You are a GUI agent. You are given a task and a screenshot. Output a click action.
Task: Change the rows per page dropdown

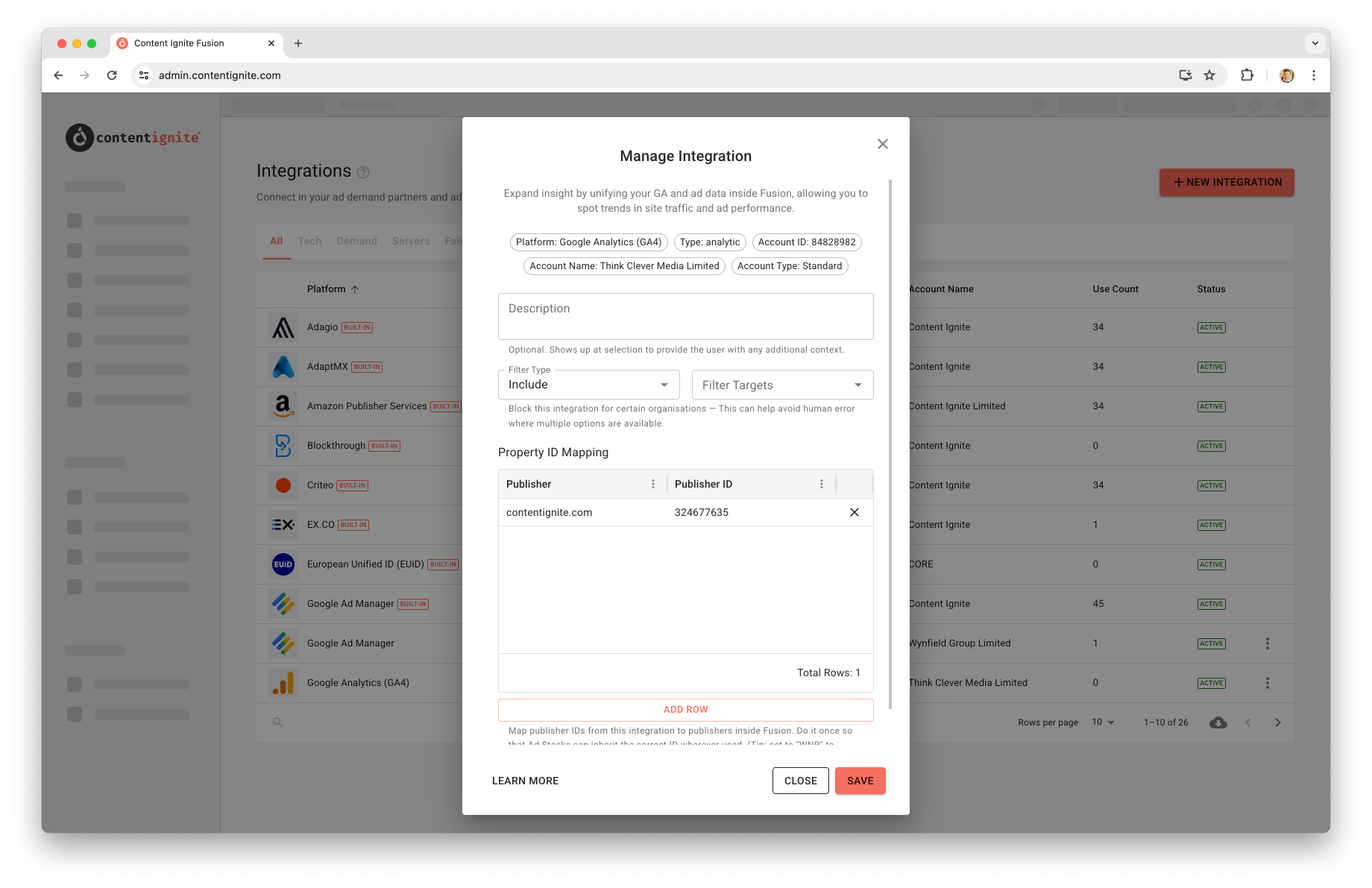coord(1104,722)
